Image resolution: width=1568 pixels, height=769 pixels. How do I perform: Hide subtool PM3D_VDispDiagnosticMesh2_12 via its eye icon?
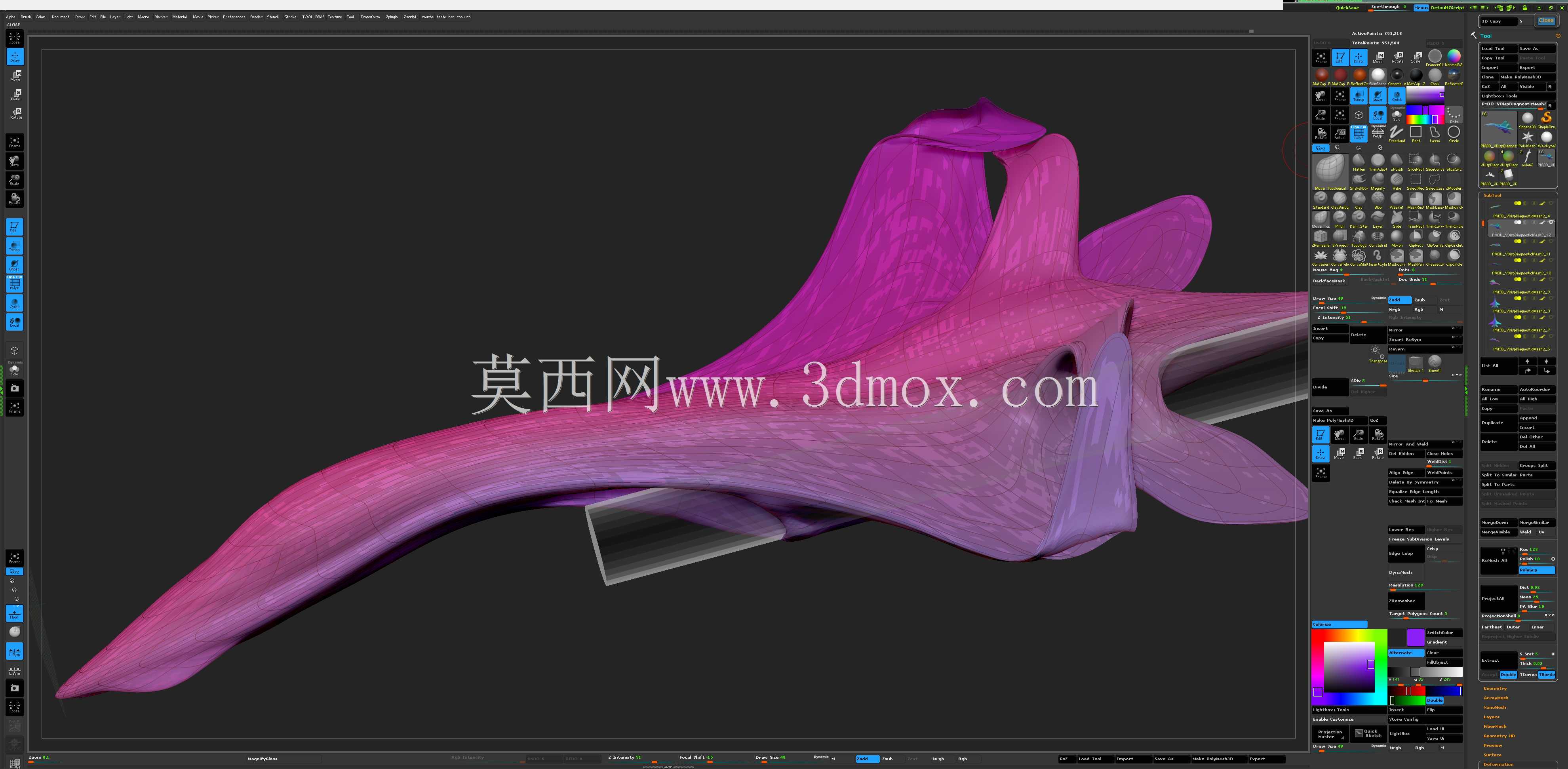point(1551,222)
